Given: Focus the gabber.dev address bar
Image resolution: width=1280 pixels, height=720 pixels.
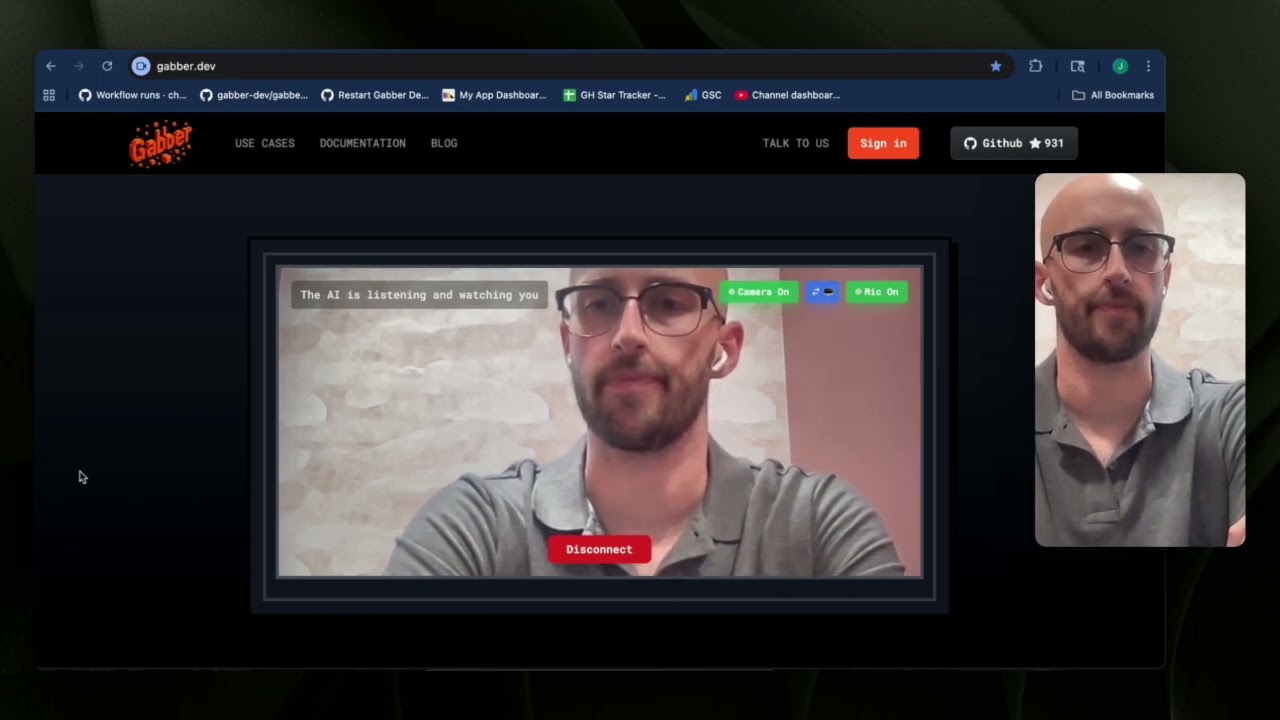Looking at the screenshot, I should coord(570,66).
